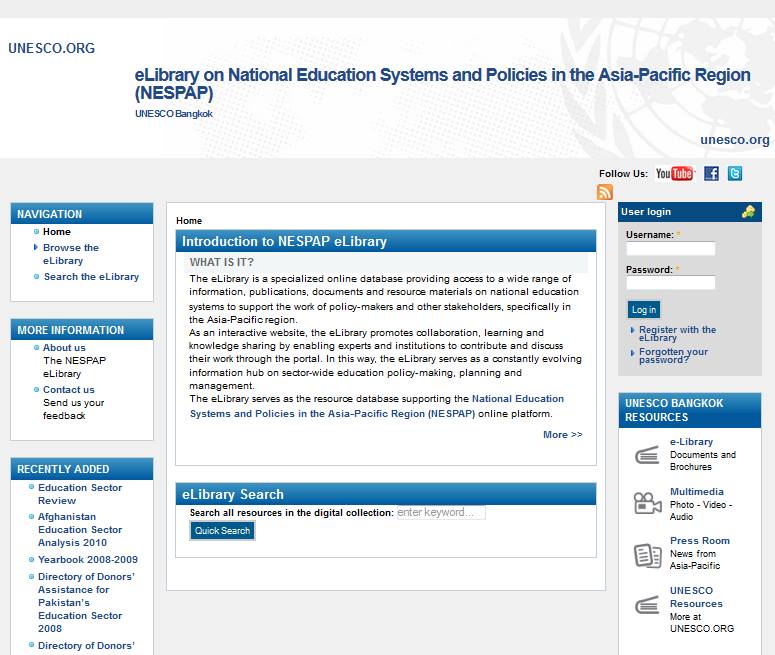Click the e-Library documents icon
Screen dimensions: 775x655
(647, 455)
